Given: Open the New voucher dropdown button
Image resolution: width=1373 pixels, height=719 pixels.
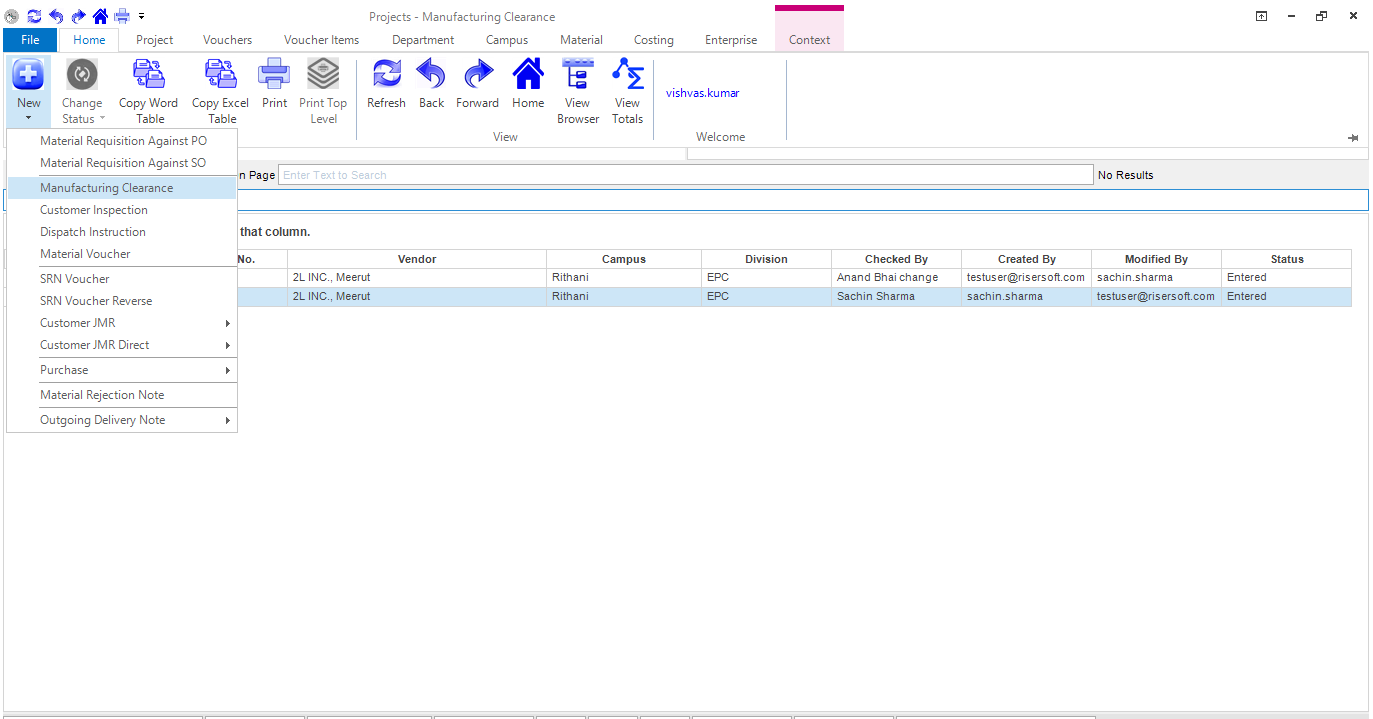Looking at the screenshot, I should tap(28, 90).
